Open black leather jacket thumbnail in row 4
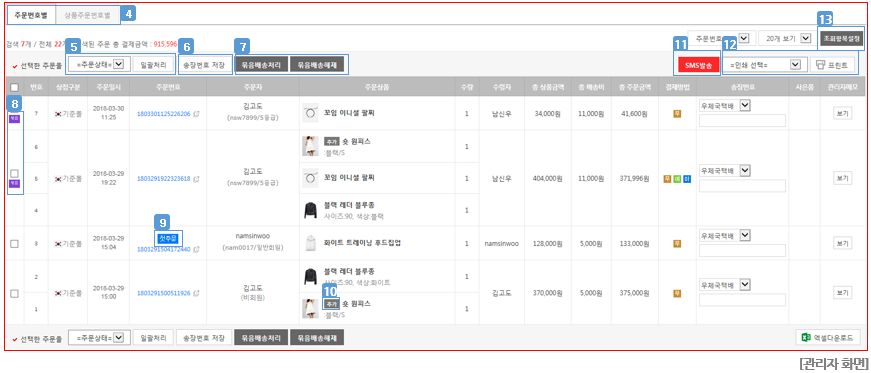Screen dimensions: 871x373 tap(311, 211)
